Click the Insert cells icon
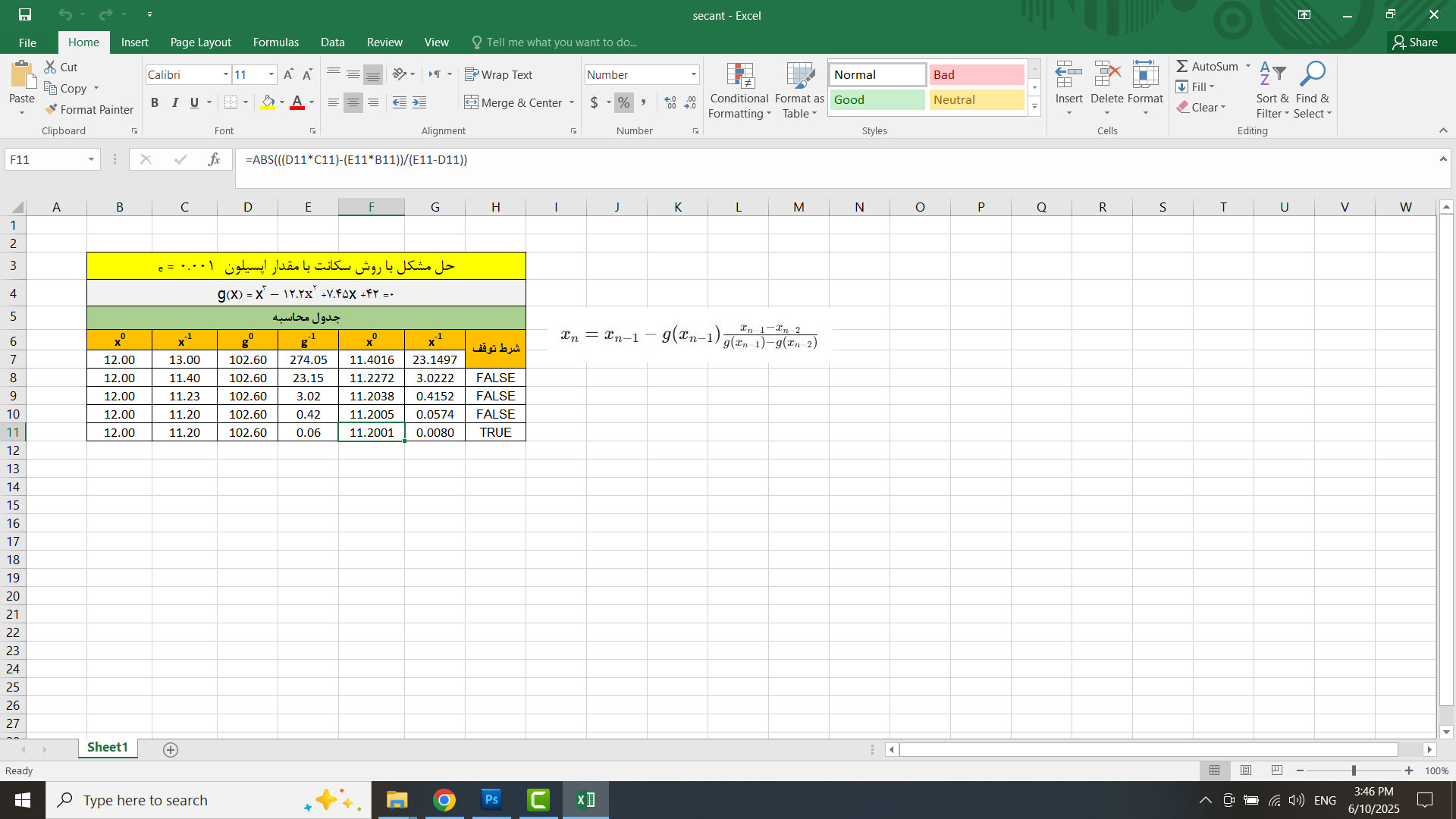1456x819 pixels. coord(1068,74)
